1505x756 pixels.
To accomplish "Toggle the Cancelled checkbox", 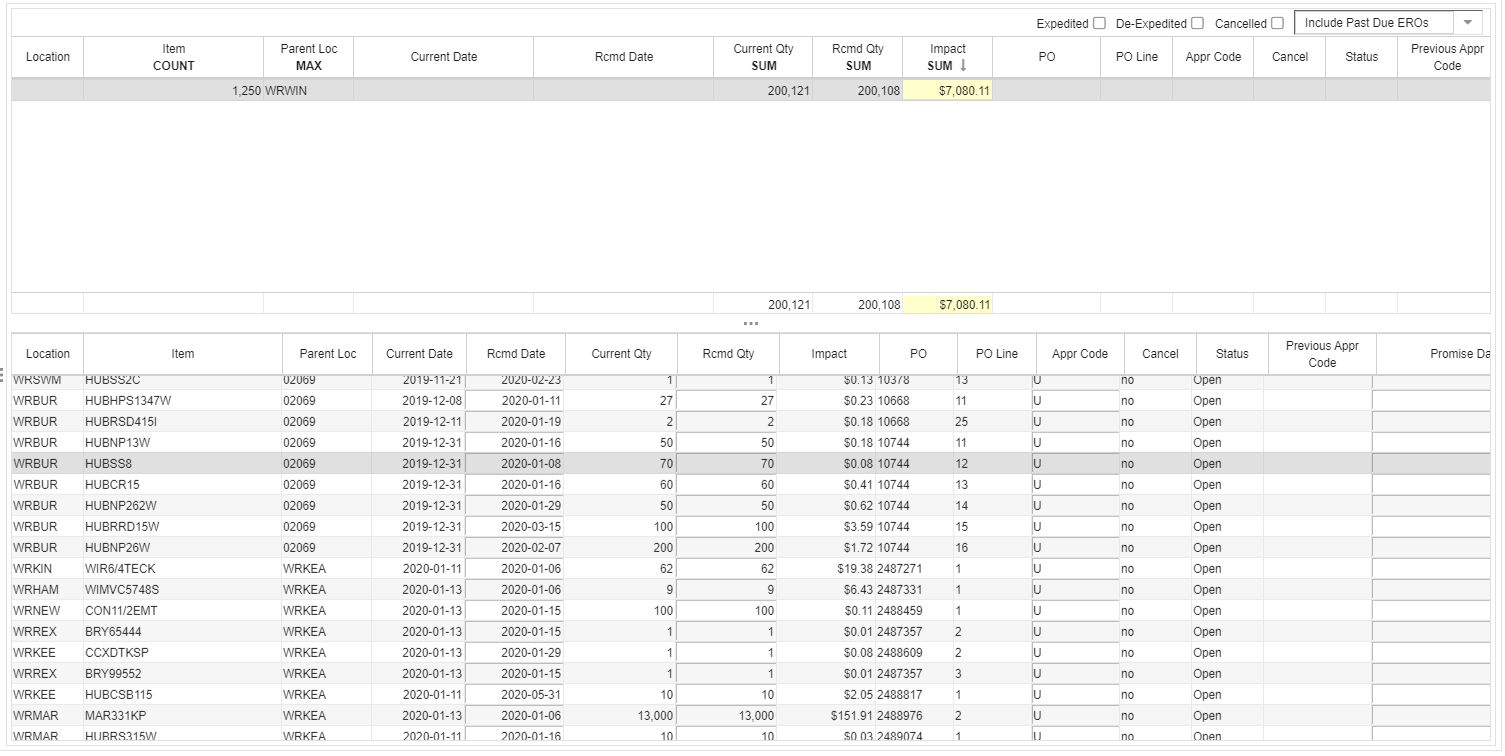I will tap(1277, 23).
